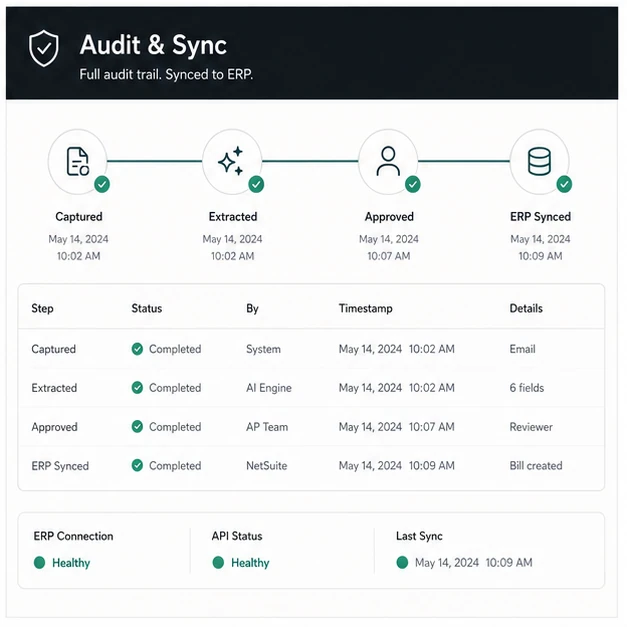Click the Approved person icon
The width and height of the screenshot is (627, 627).
pyautogui.click(x=388, y=161)
